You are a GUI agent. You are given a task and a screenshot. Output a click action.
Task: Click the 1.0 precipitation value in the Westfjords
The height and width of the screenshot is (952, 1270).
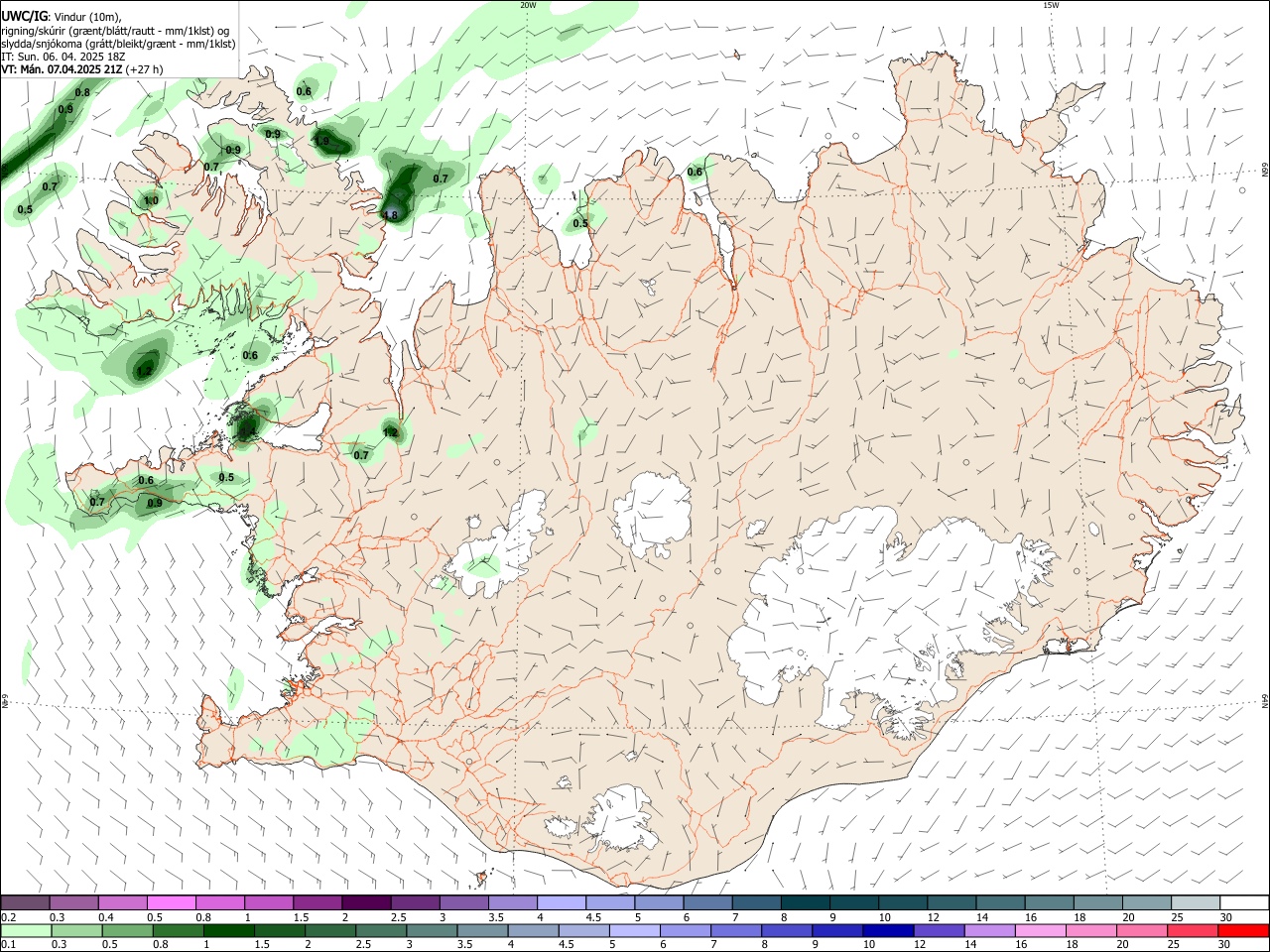coord(151,200)
